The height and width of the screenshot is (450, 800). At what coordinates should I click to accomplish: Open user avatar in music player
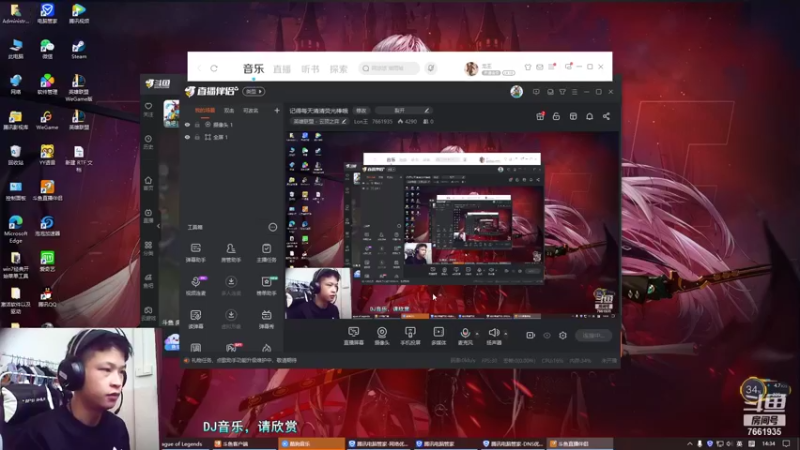click(471, 68)
